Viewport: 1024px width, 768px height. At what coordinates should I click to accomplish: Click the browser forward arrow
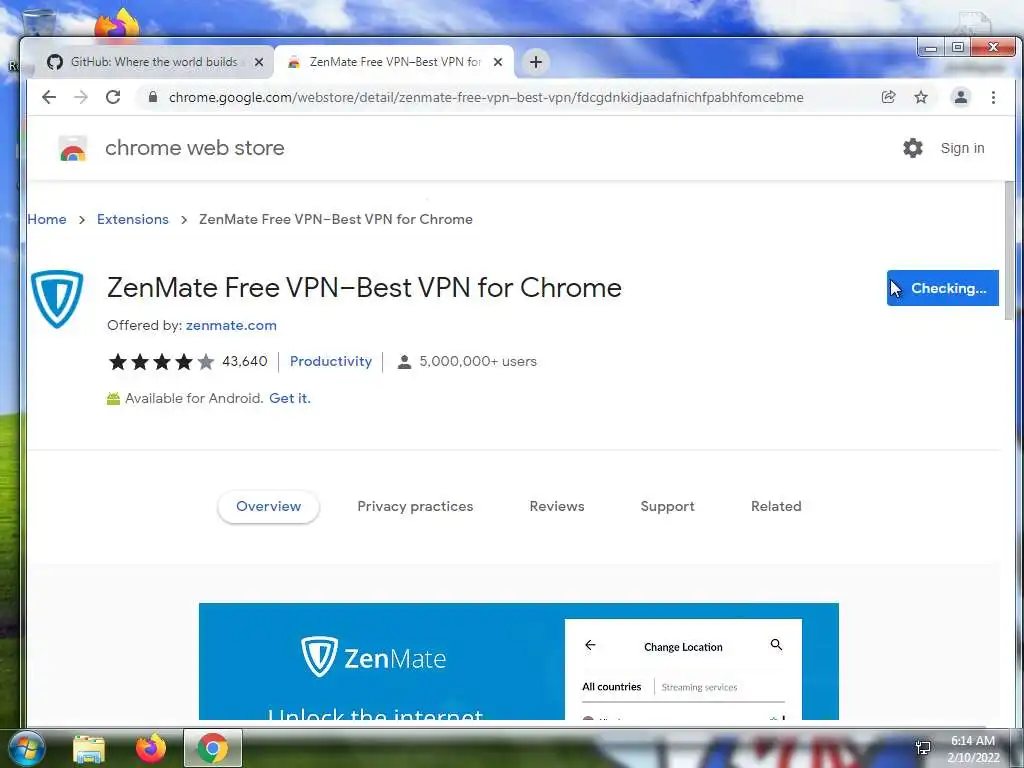point(81,97)
